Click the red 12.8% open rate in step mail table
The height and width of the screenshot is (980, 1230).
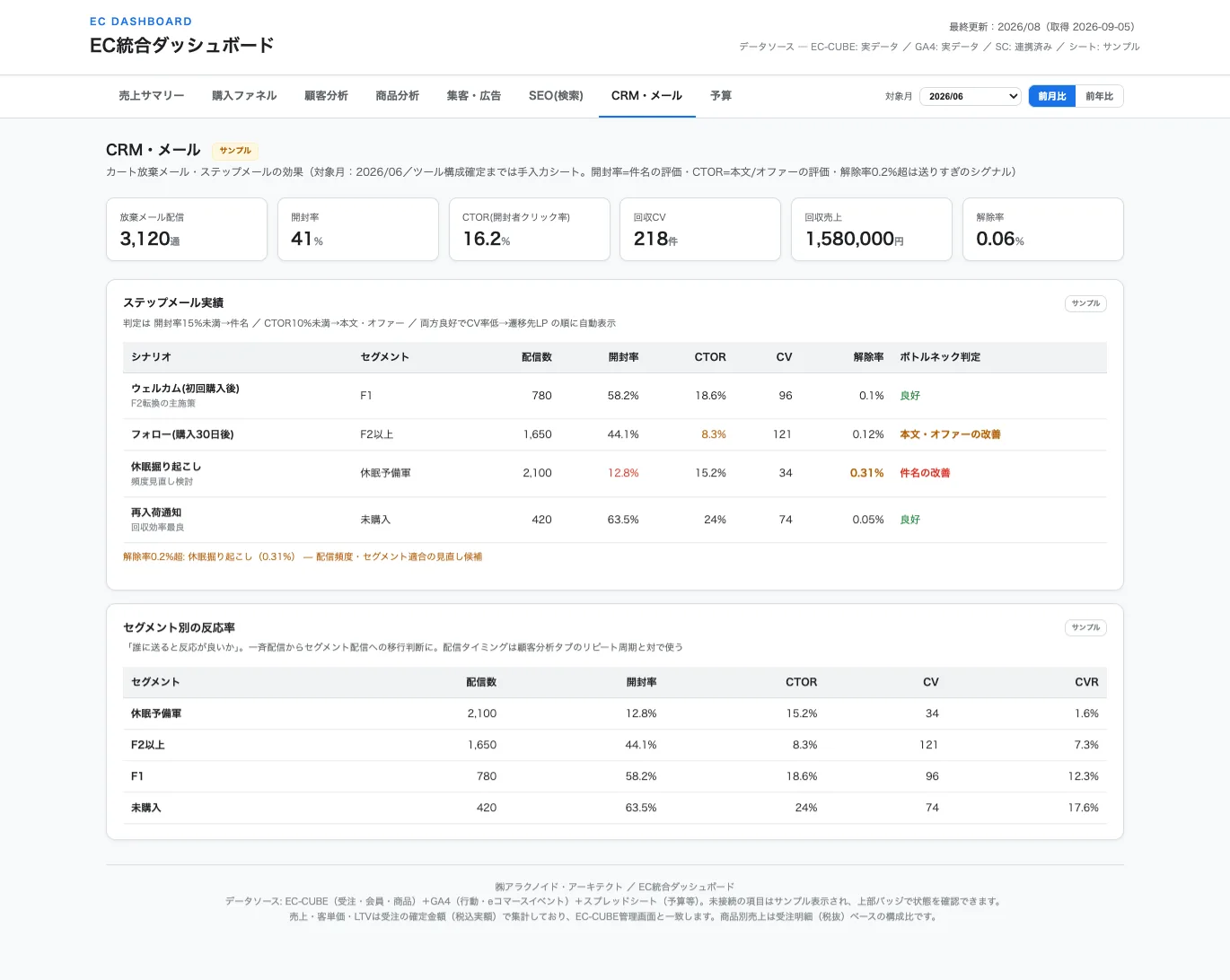click(x=623, y=473)
